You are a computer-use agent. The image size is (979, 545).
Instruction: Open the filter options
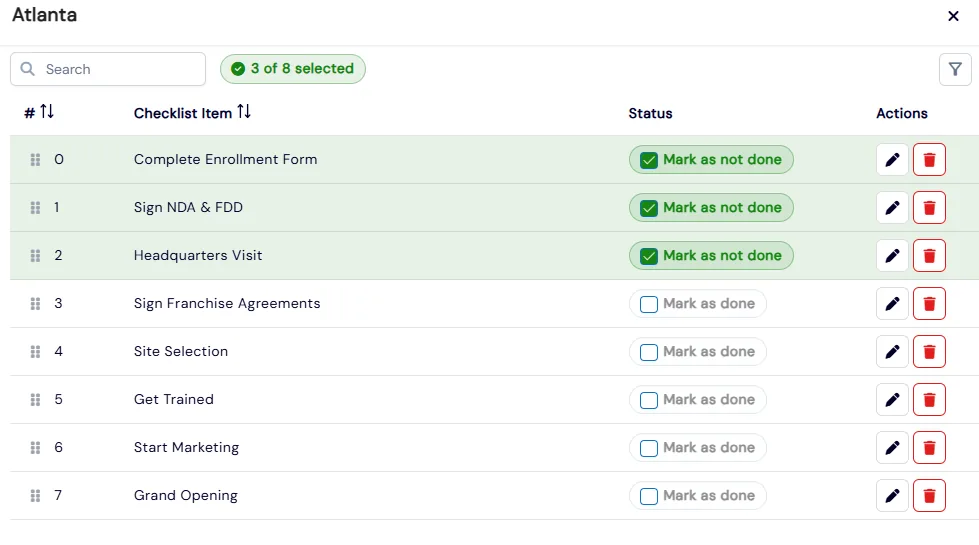coord(955,69)
